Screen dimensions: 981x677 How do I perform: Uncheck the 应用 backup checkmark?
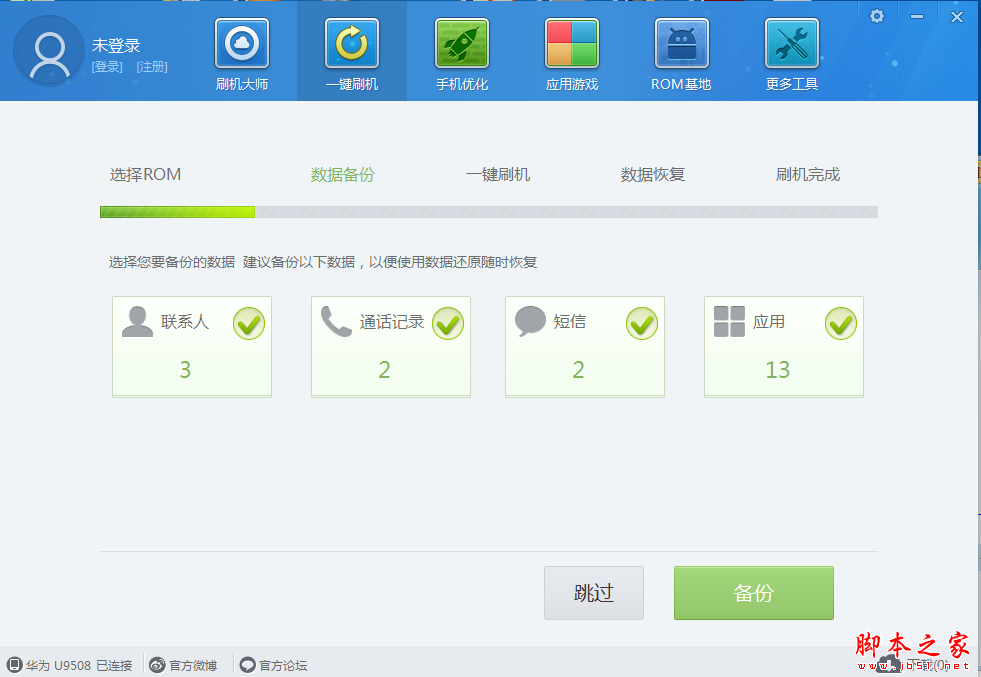point(841,323)
